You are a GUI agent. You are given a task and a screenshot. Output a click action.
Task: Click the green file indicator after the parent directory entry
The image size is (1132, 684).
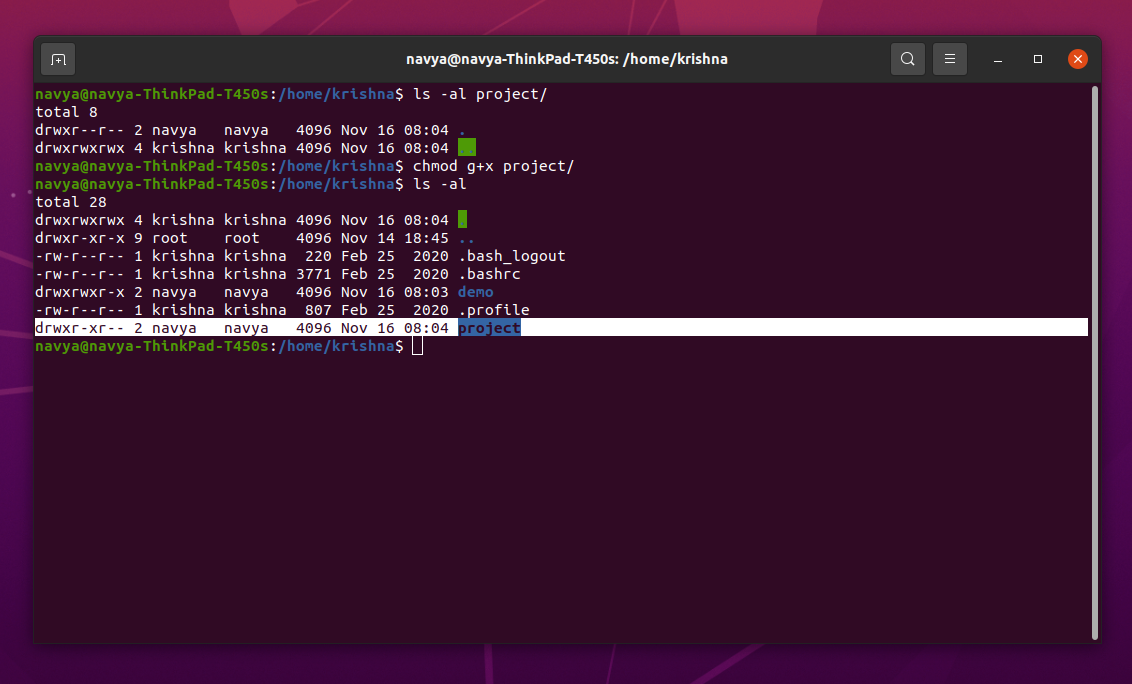[x=466, y=147]
